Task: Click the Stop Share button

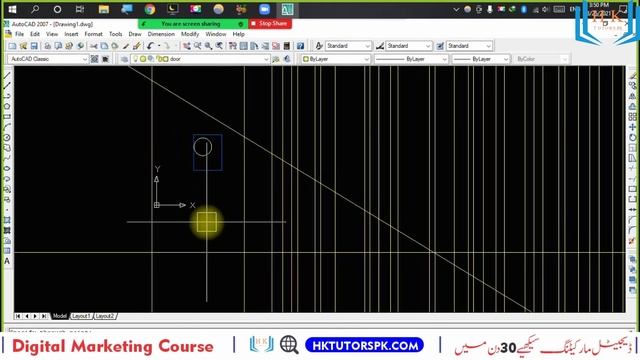Action: click(x=270, y=24)
